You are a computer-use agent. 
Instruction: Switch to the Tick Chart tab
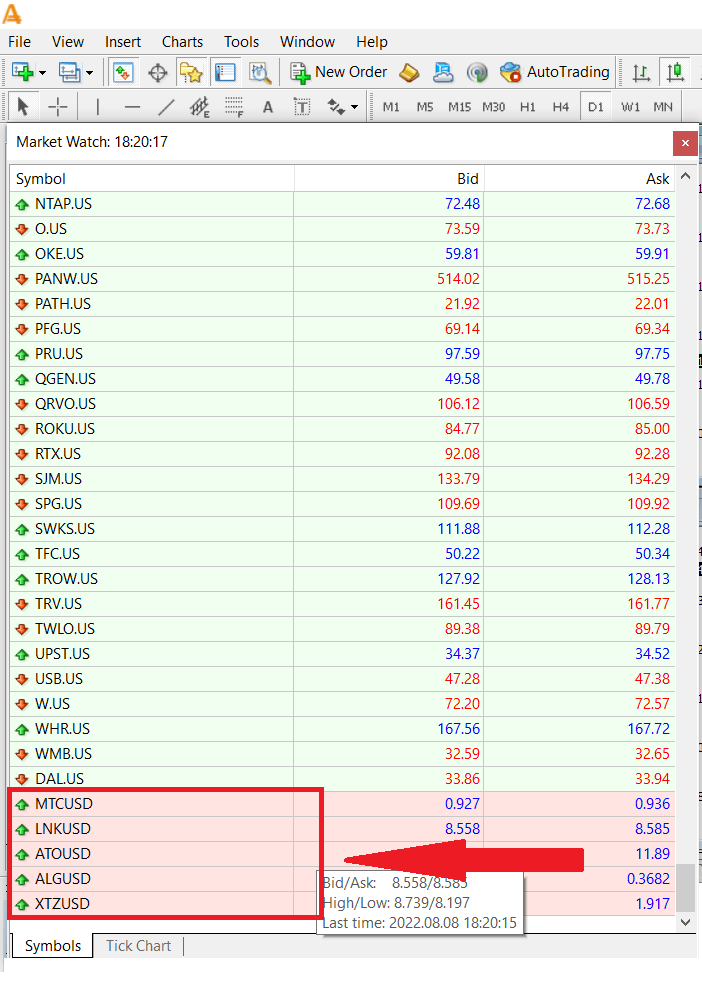(x=138, y=946)
